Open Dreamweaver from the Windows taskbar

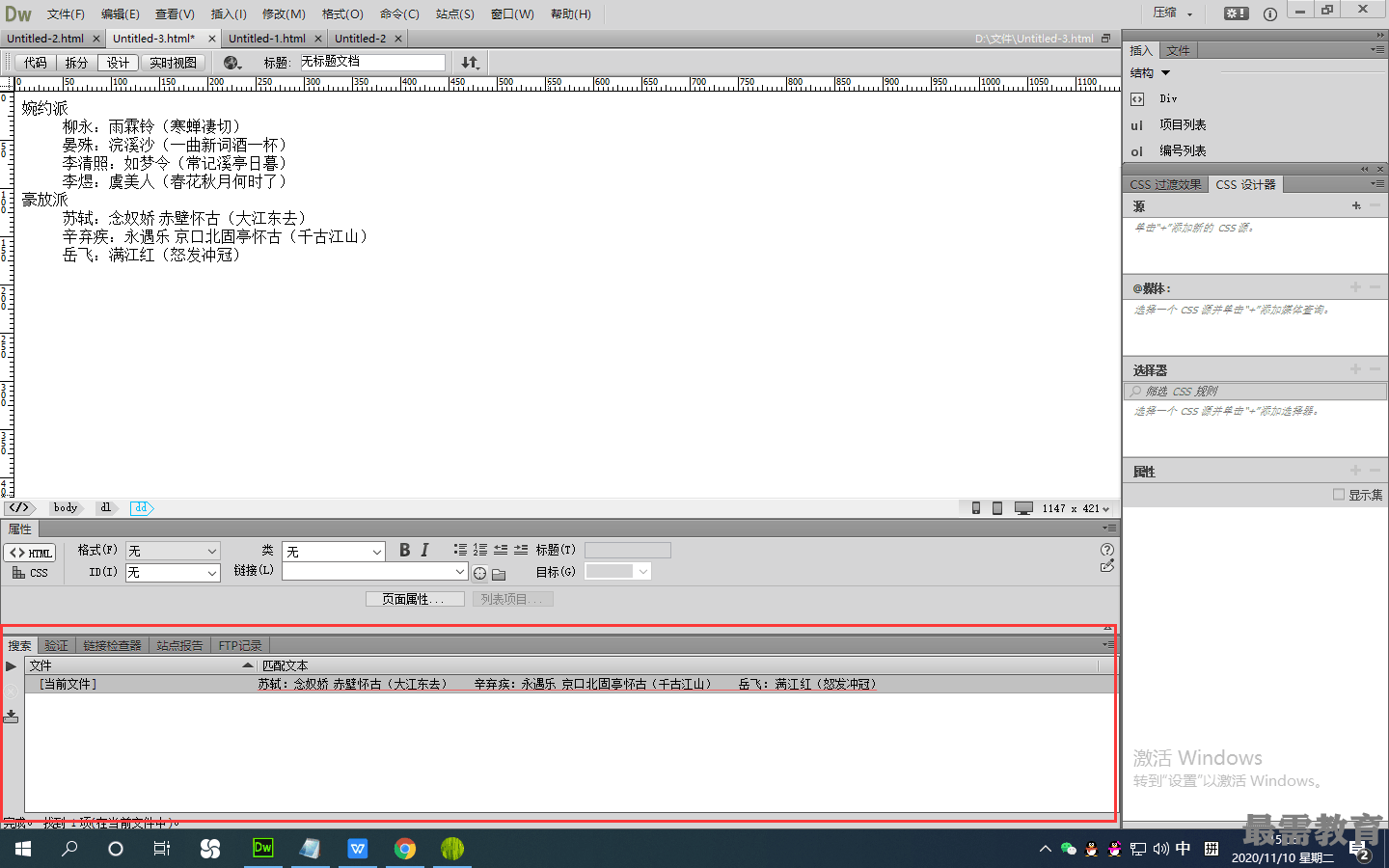pos(262,848)
